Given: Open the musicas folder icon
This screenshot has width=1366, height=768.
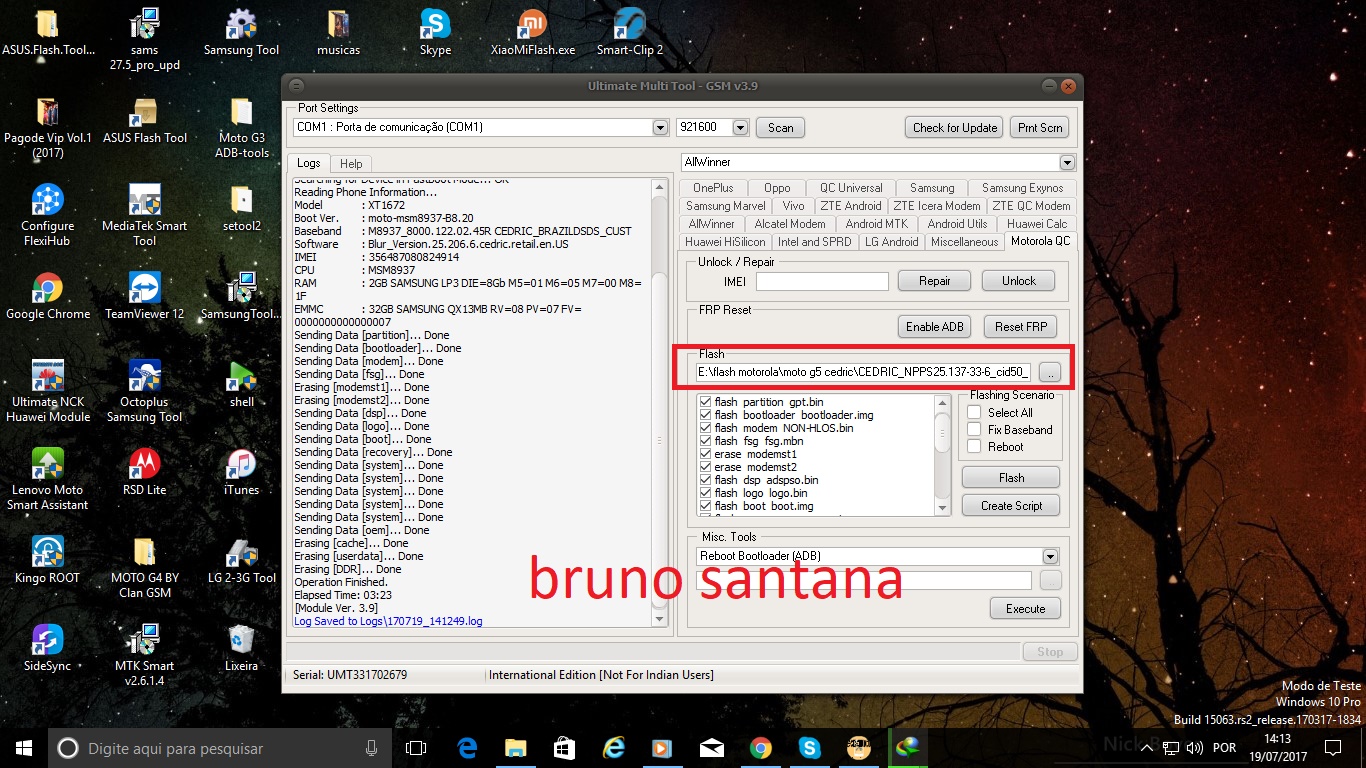Looking at the screenshot, I should (x=338, y=32).
